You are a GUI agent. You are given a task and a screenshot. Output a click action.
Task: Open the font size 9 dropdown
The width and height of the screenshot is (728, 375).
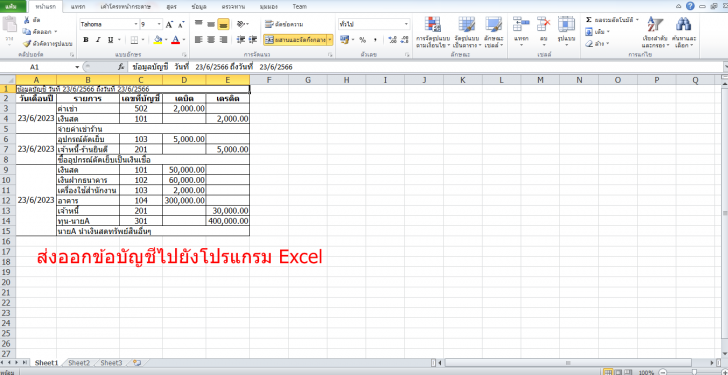click(159, 24)
